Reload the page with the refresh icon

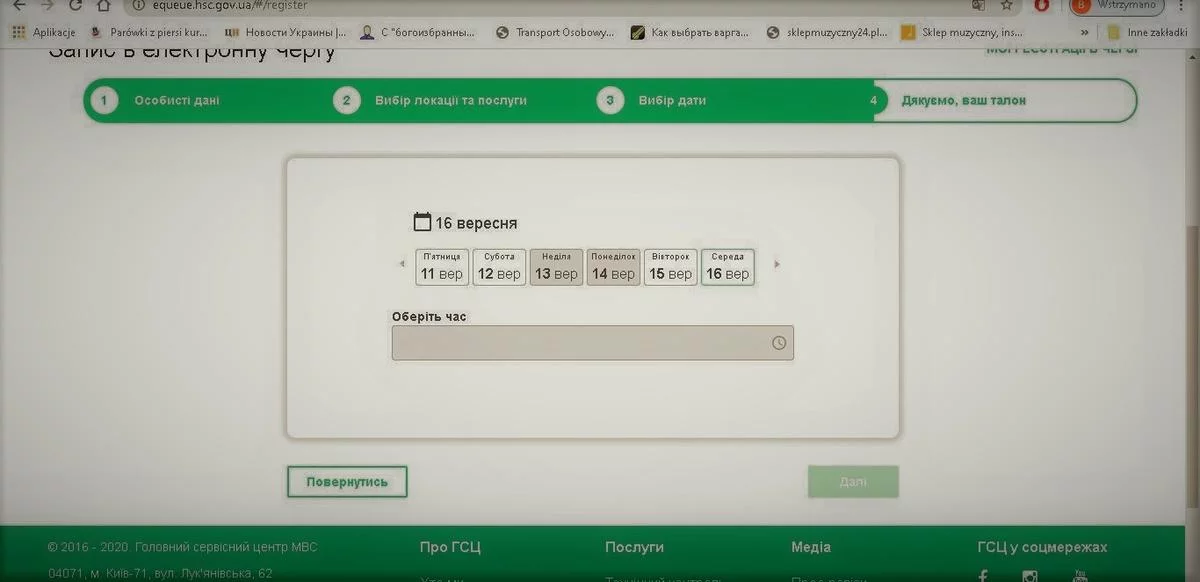click(x=75, y=5)
